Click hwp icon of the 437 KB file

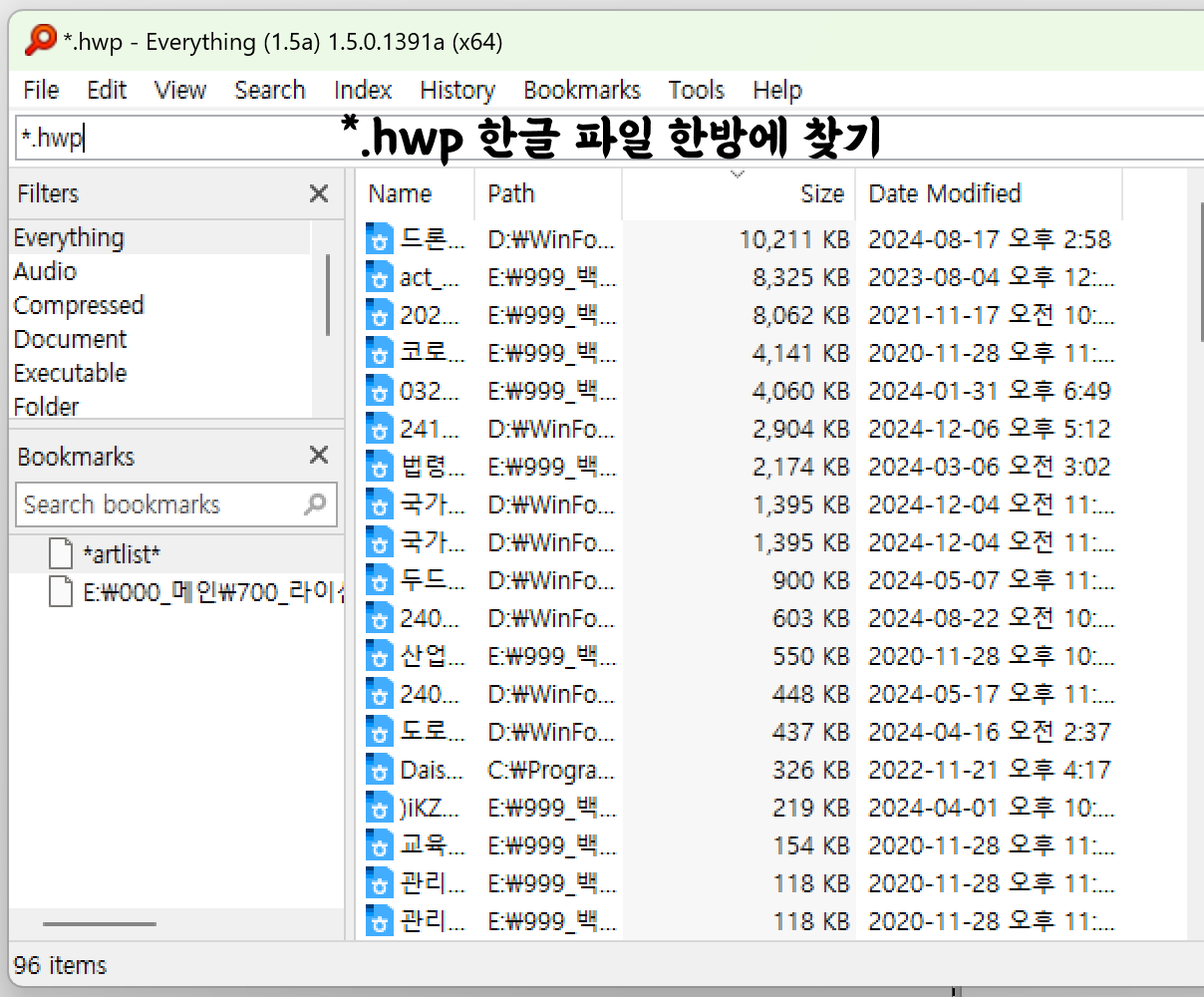380,732
